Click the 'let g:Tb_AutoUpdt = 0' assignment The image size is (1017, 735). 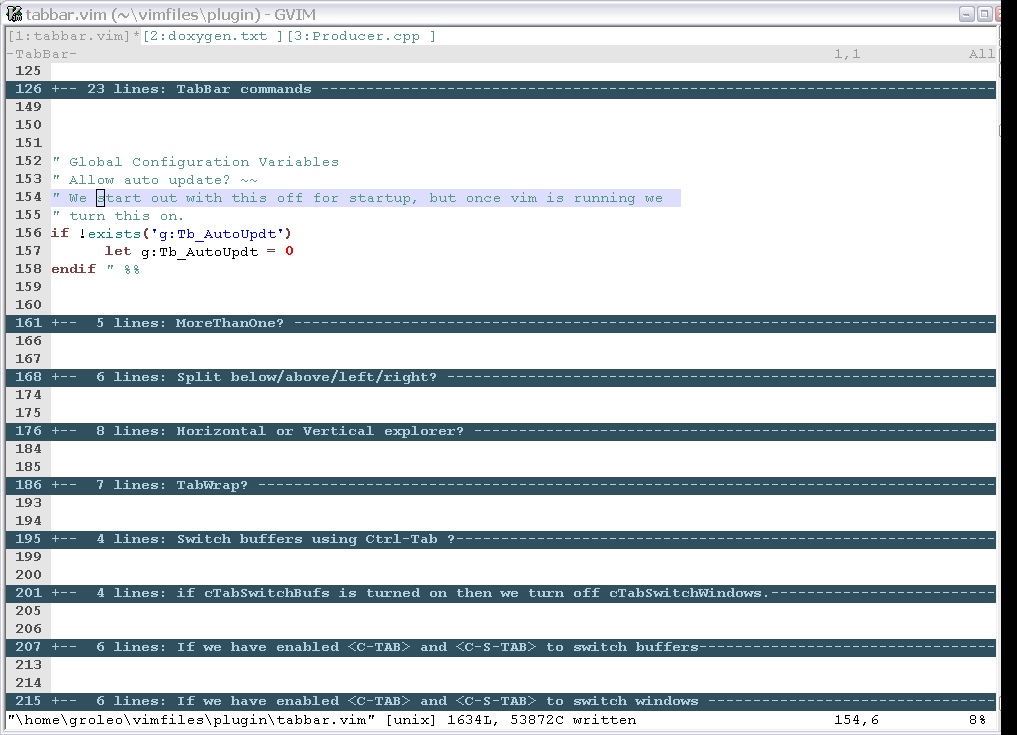199,252
